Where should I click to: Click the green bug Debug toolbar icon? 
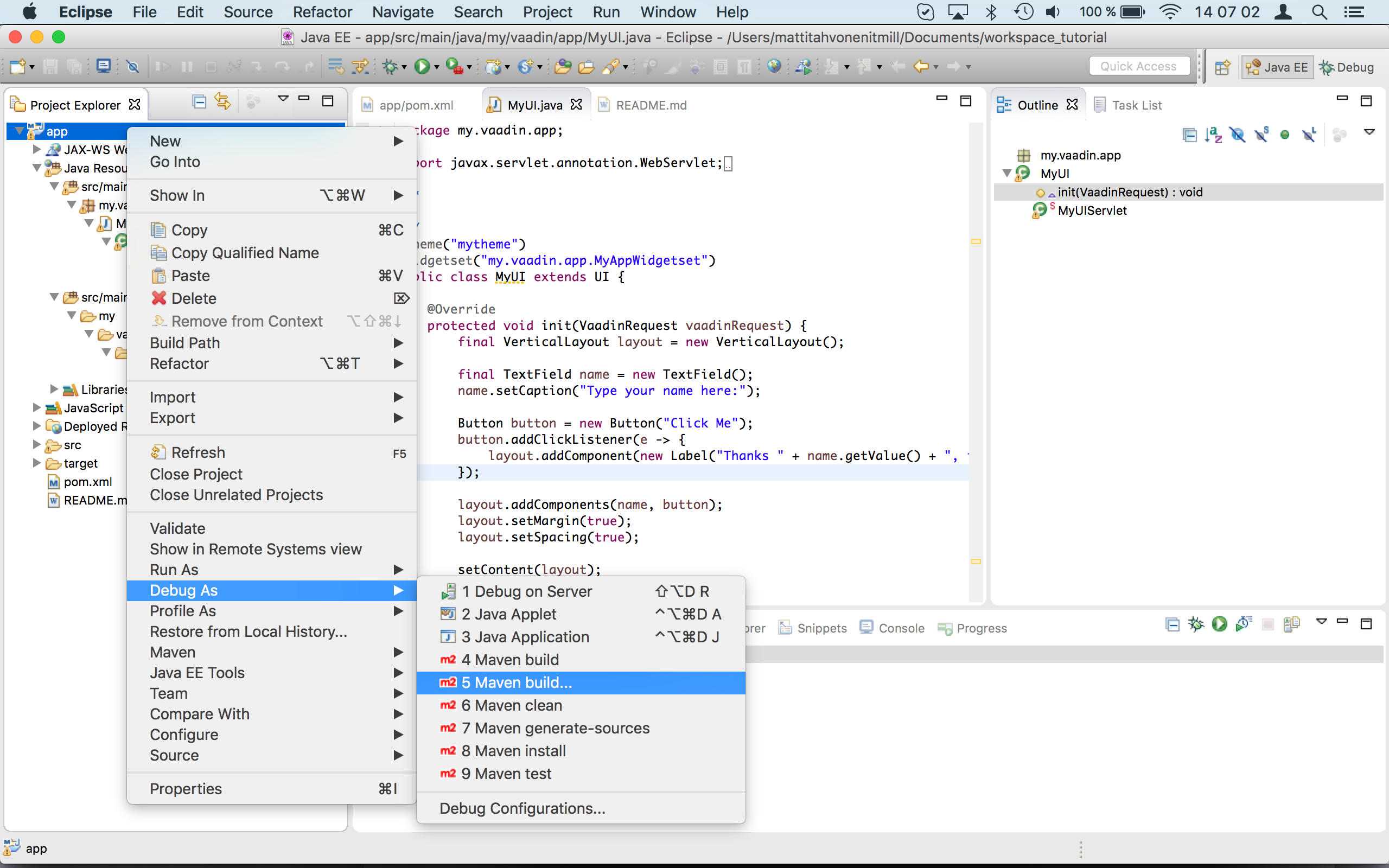tap(390, 67)
